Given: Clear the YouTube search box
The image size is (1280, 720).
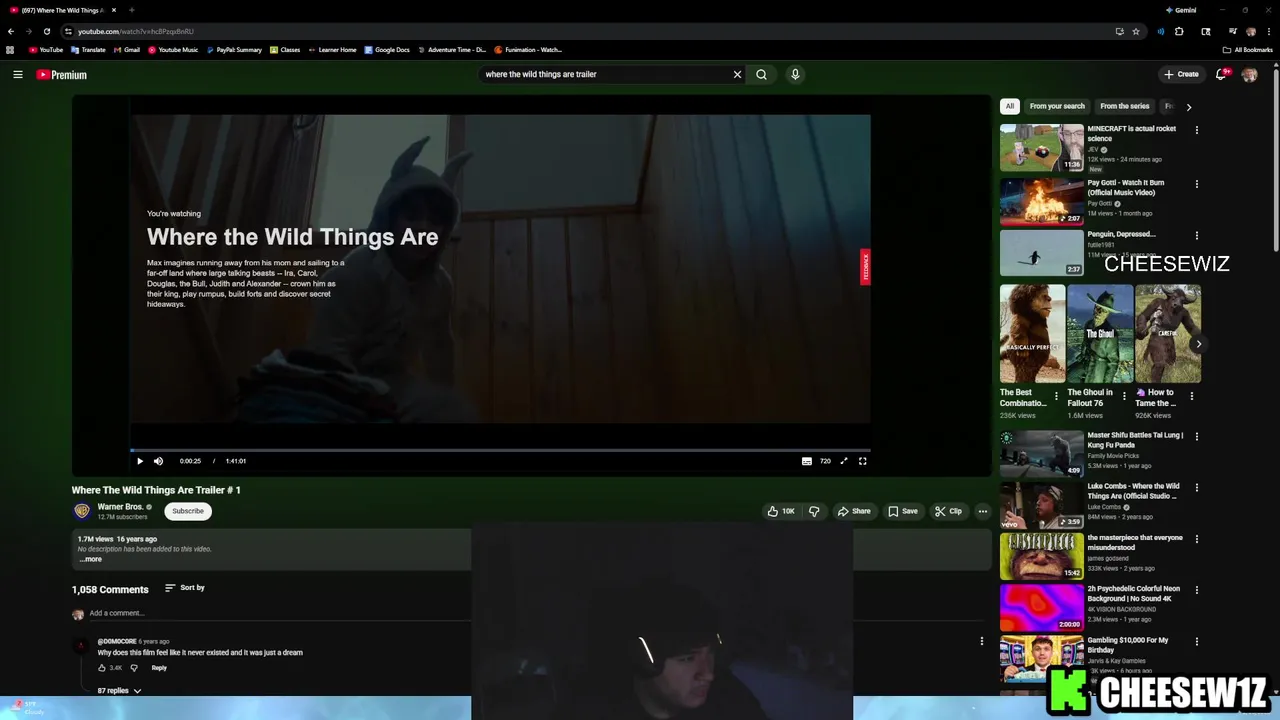Looking at the screenshot, I should click(737, 74).
